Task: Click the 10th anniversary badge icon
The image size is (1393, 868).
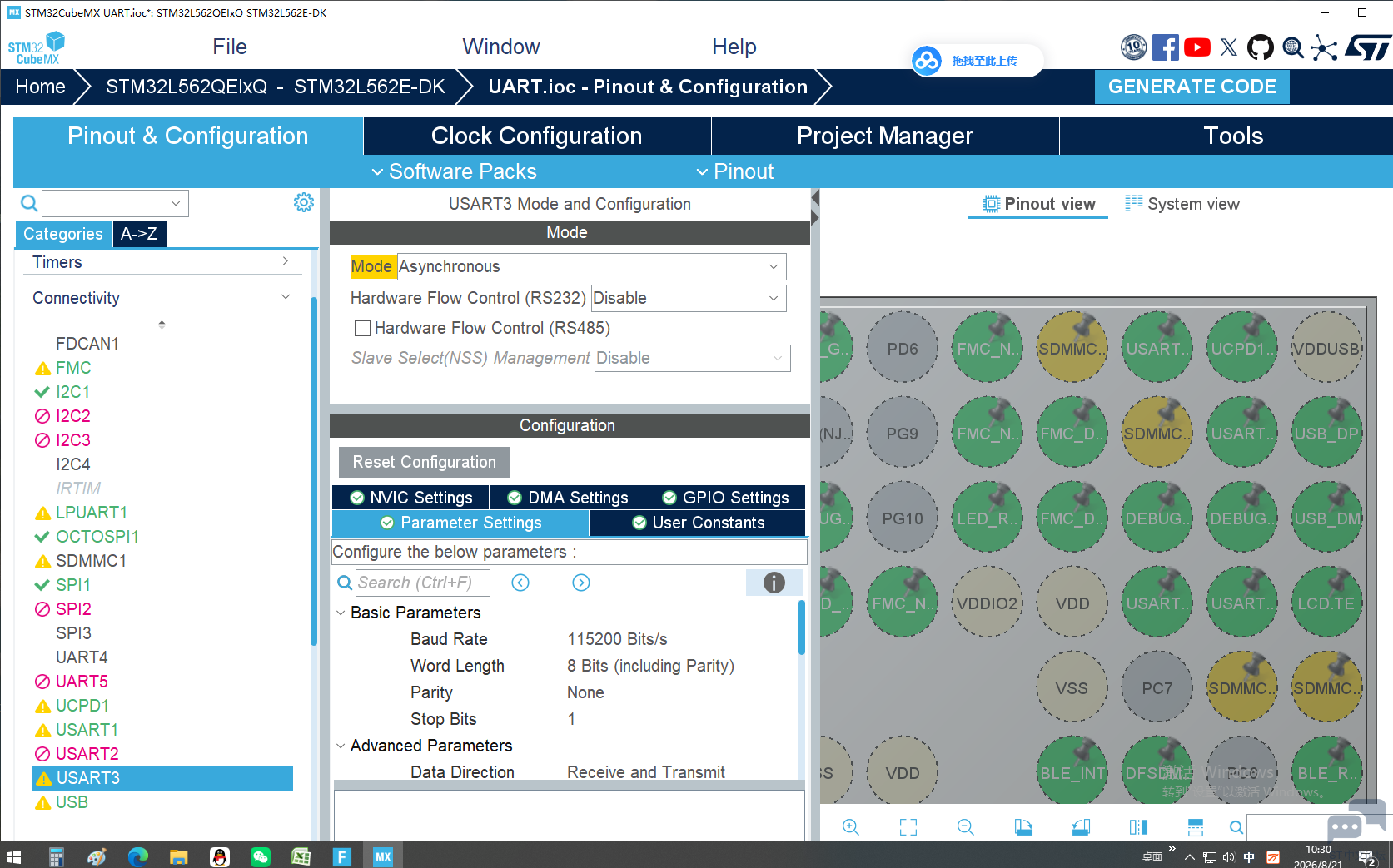Action: click(x=1134, y=47)
